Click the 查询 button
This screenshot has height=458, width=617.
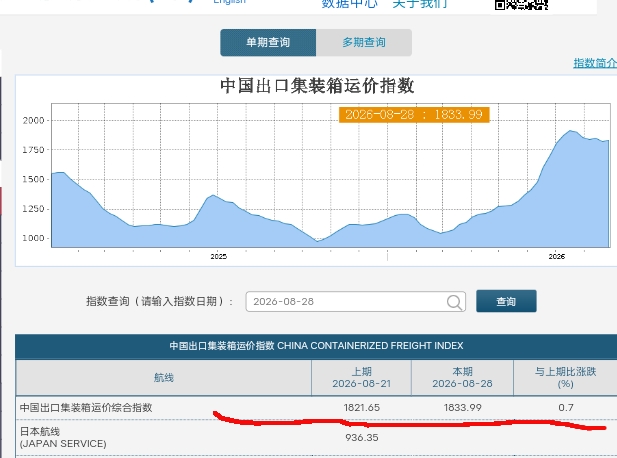506,301
